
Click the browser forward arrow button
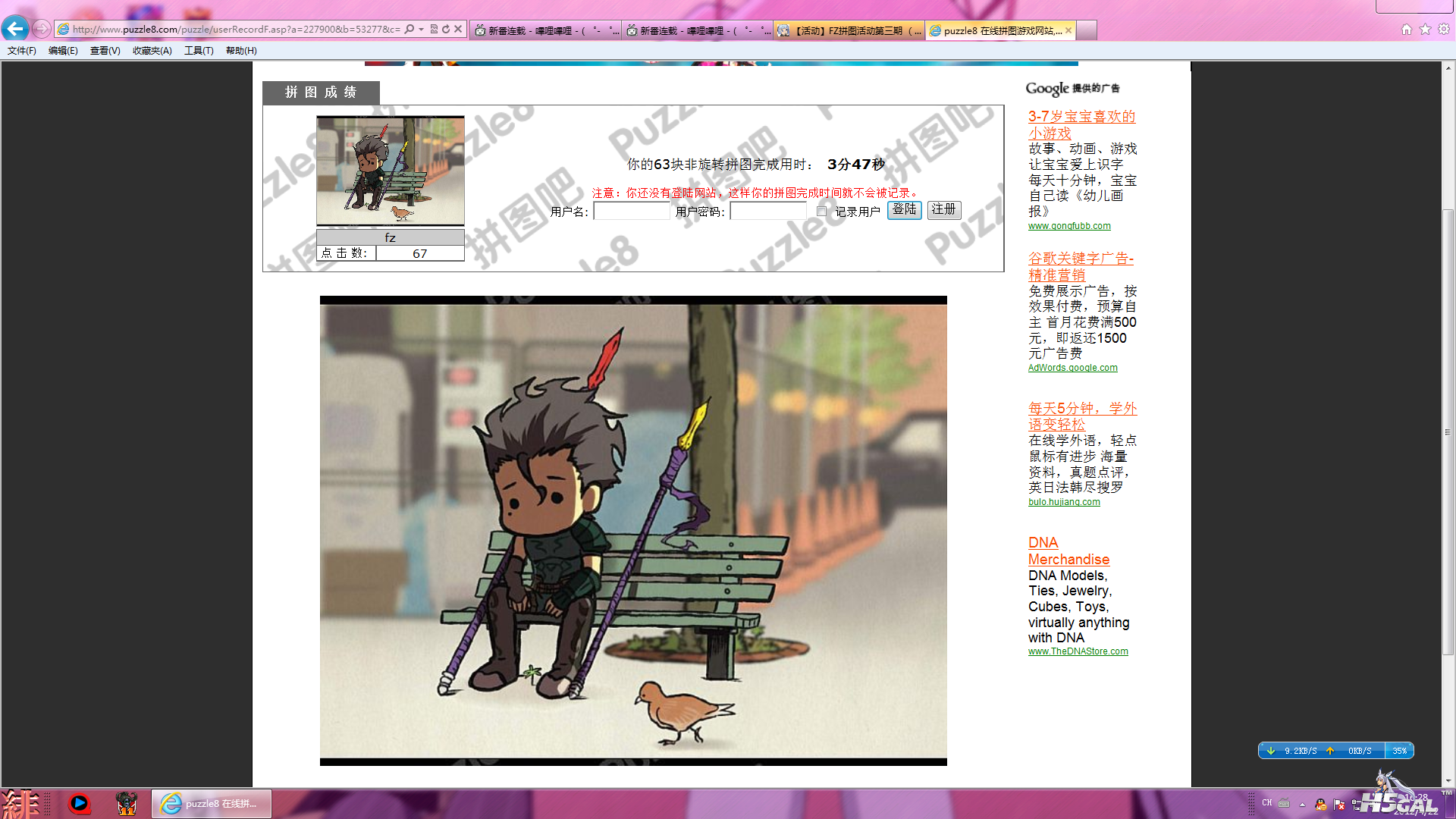click(42, 29)
